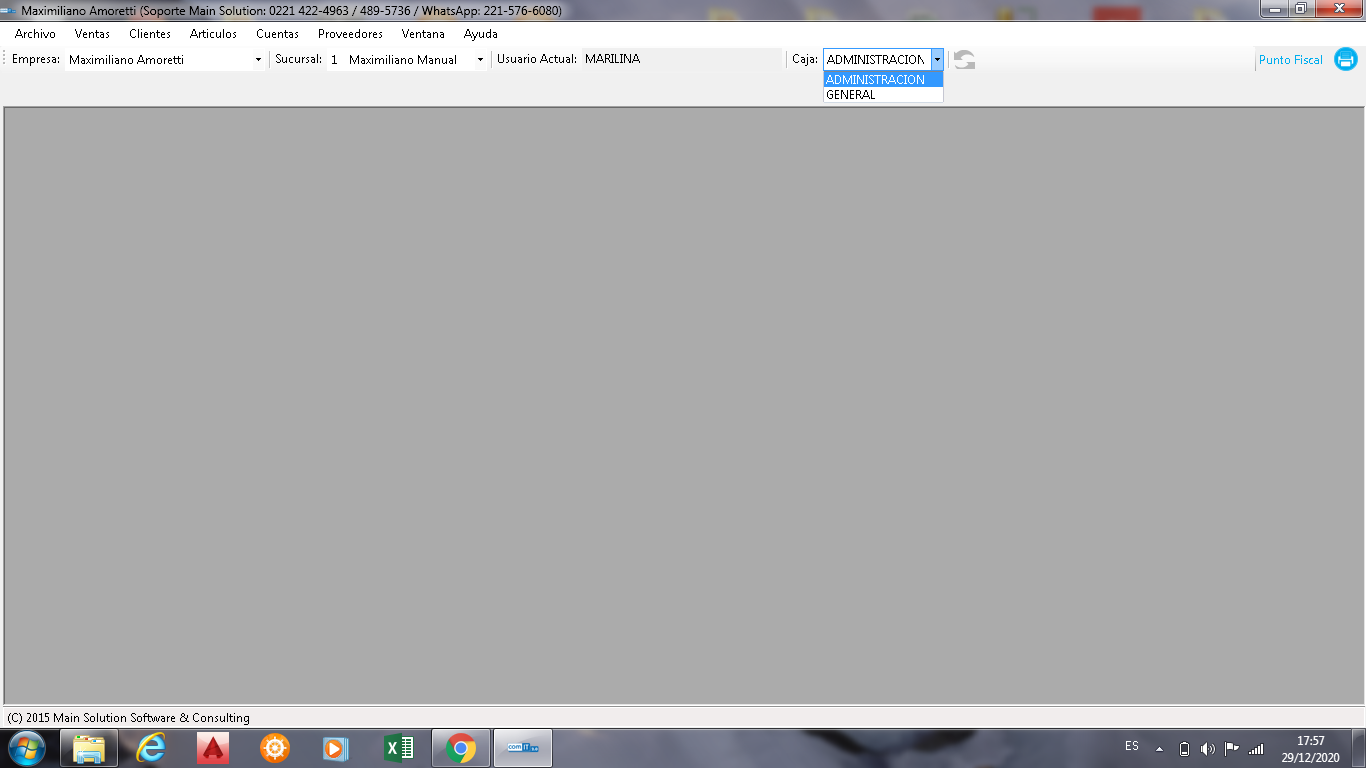
Task: Open the Articulos menu
Action: click(213, 34)
